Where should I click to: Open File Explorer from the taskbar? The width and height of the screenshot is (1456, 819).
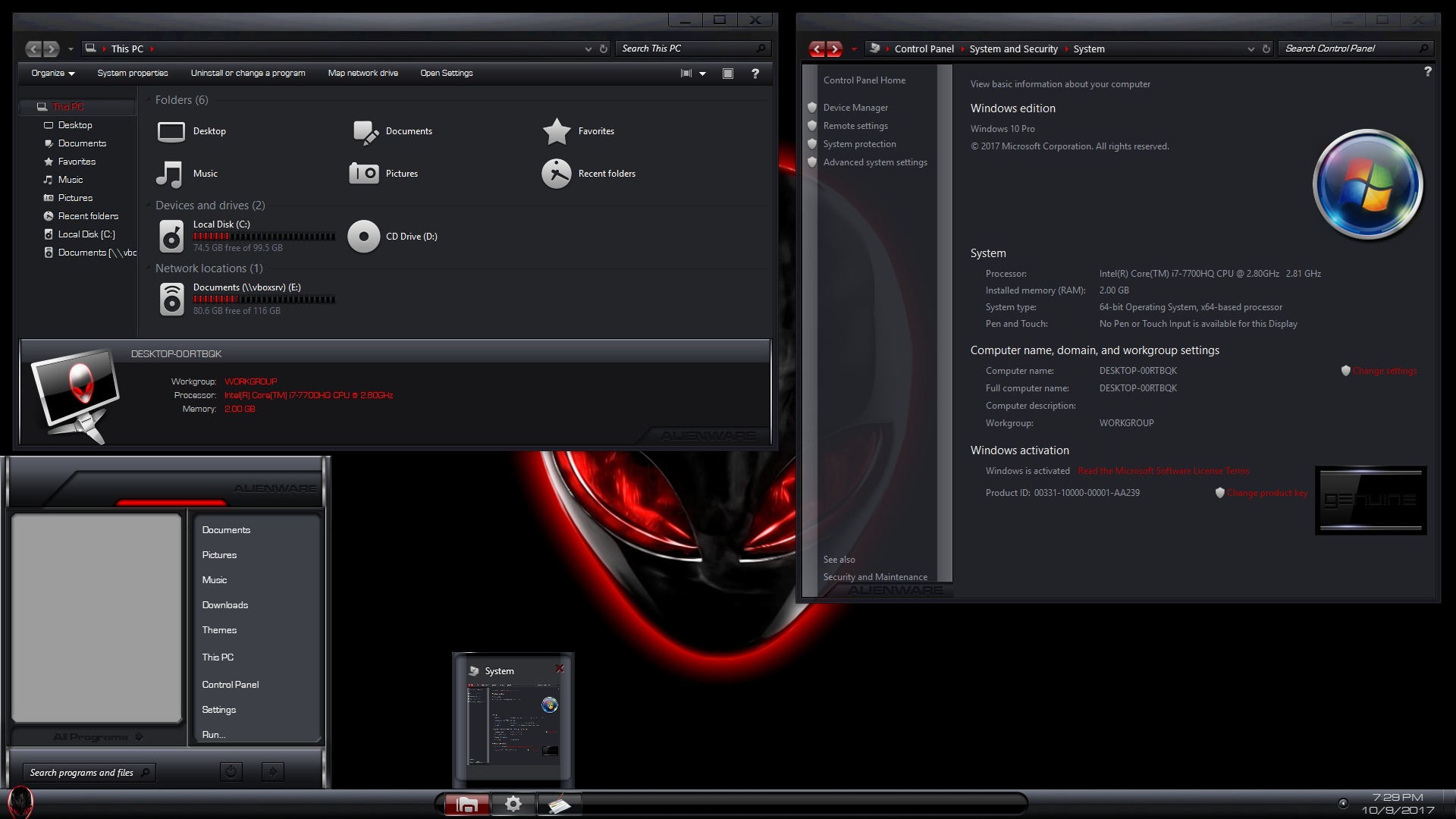[466, 804]
